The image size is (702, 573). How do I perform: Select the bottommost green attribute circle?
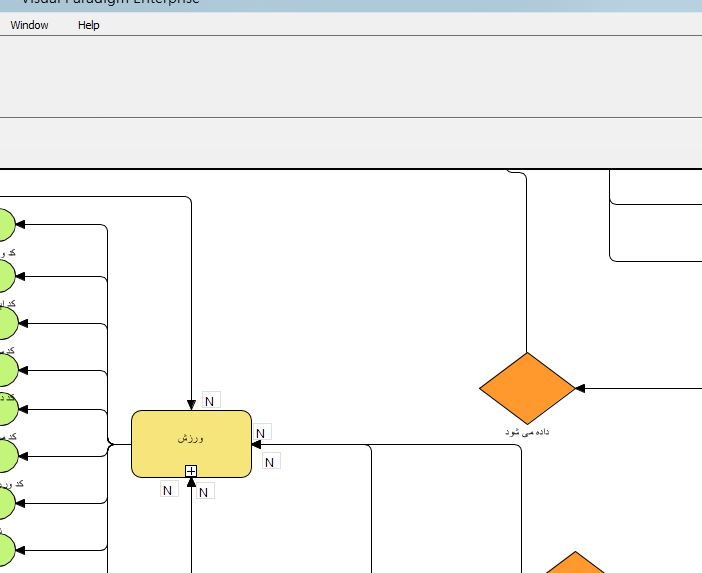coord(5,550)
